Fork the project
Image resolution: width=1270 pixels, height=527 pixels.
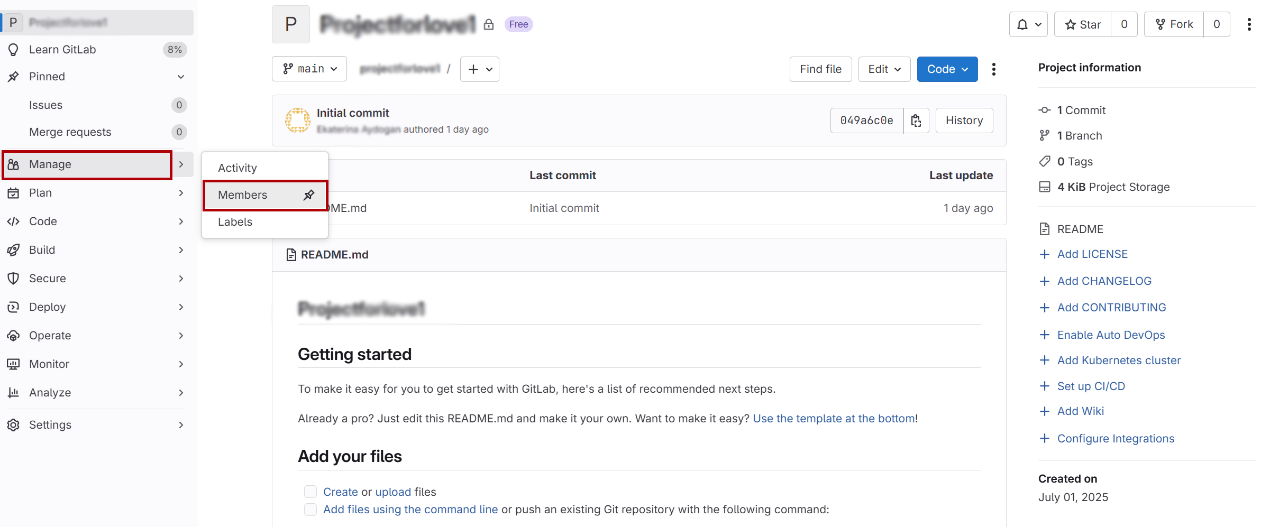click(1173, 25)
